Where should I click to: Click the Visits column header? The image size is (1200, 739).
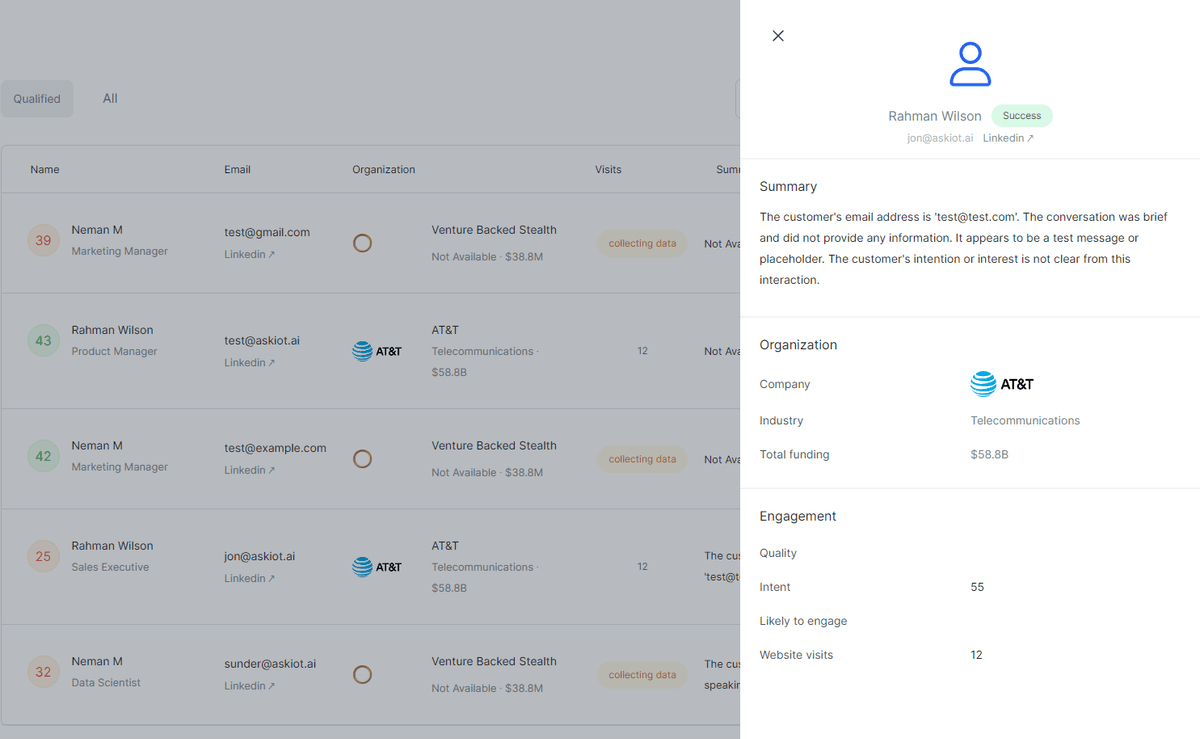(608, 170)
